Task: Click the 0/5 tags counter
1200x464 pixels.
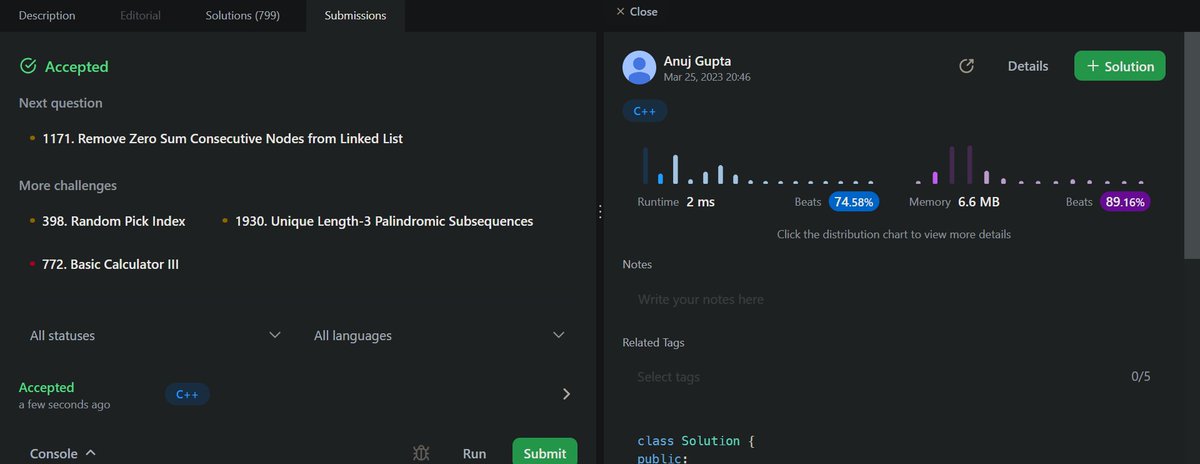Action: (x=1141, y=377)
